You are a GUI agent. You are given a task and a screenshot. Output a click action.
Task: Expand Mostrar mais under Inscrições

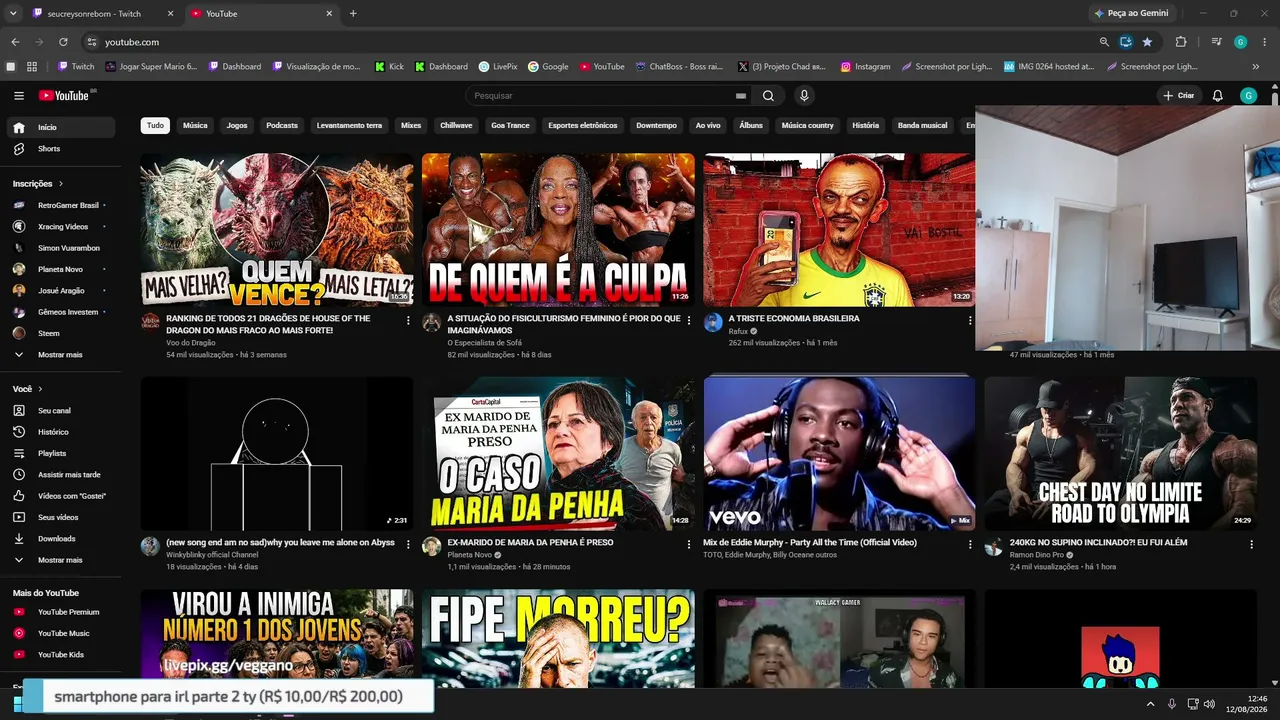click(x=60, y=355)
